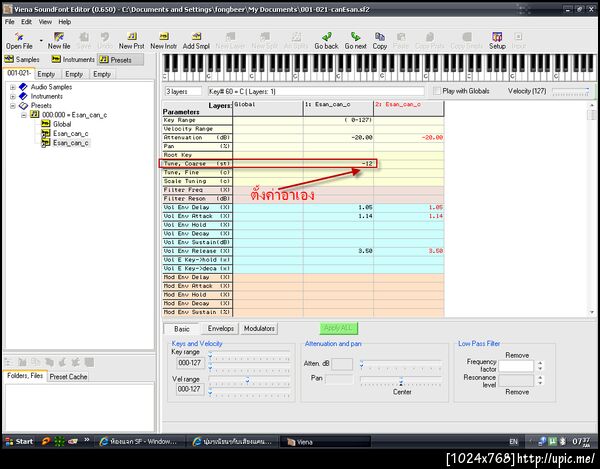Click the Remove link below Resonance level
The image size is (600, 469).
517,392
